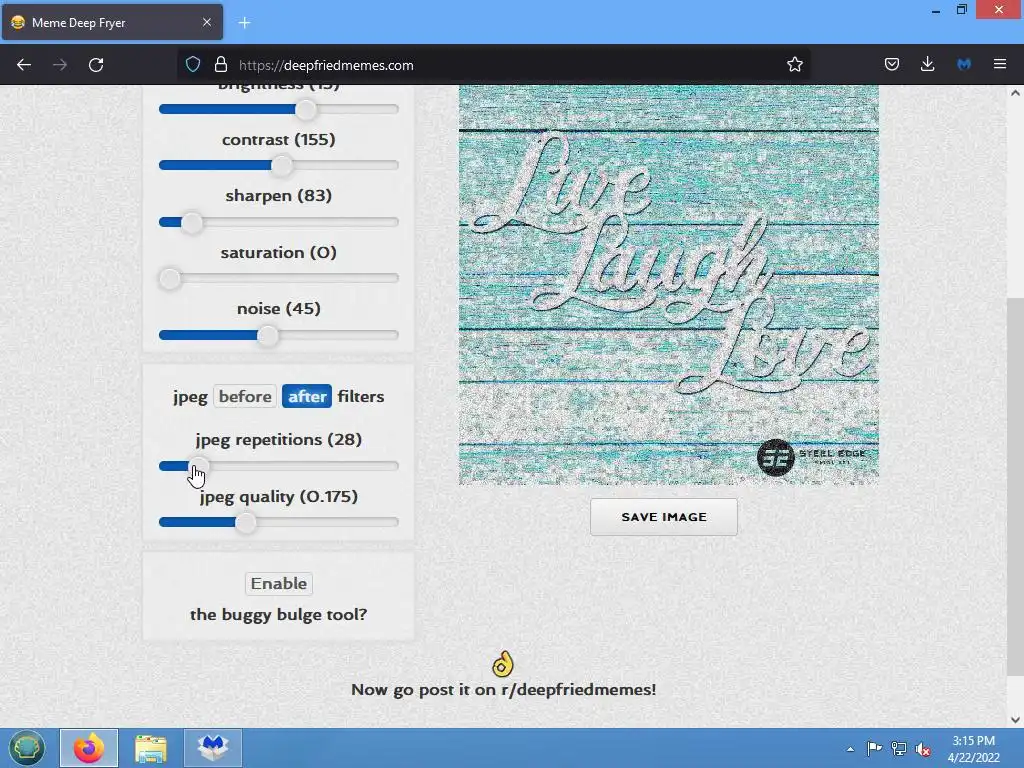Click 'the buggy bulge tool?' text
The width and height of the screenshot is (1024, 768).
[x=279, y=615]
